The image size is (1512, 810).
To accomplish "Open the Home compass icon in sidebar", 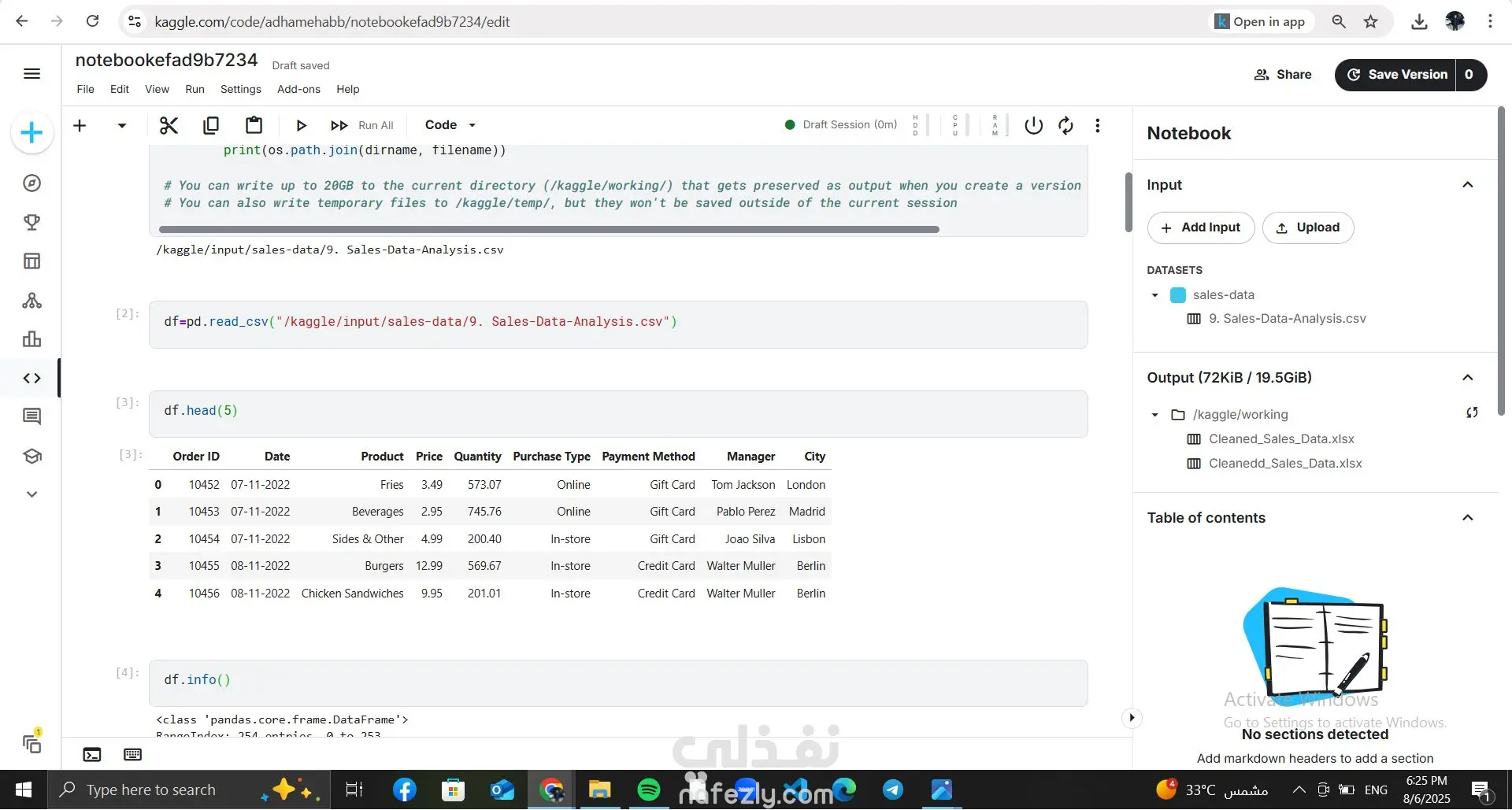I will click(x=31, y=183).
